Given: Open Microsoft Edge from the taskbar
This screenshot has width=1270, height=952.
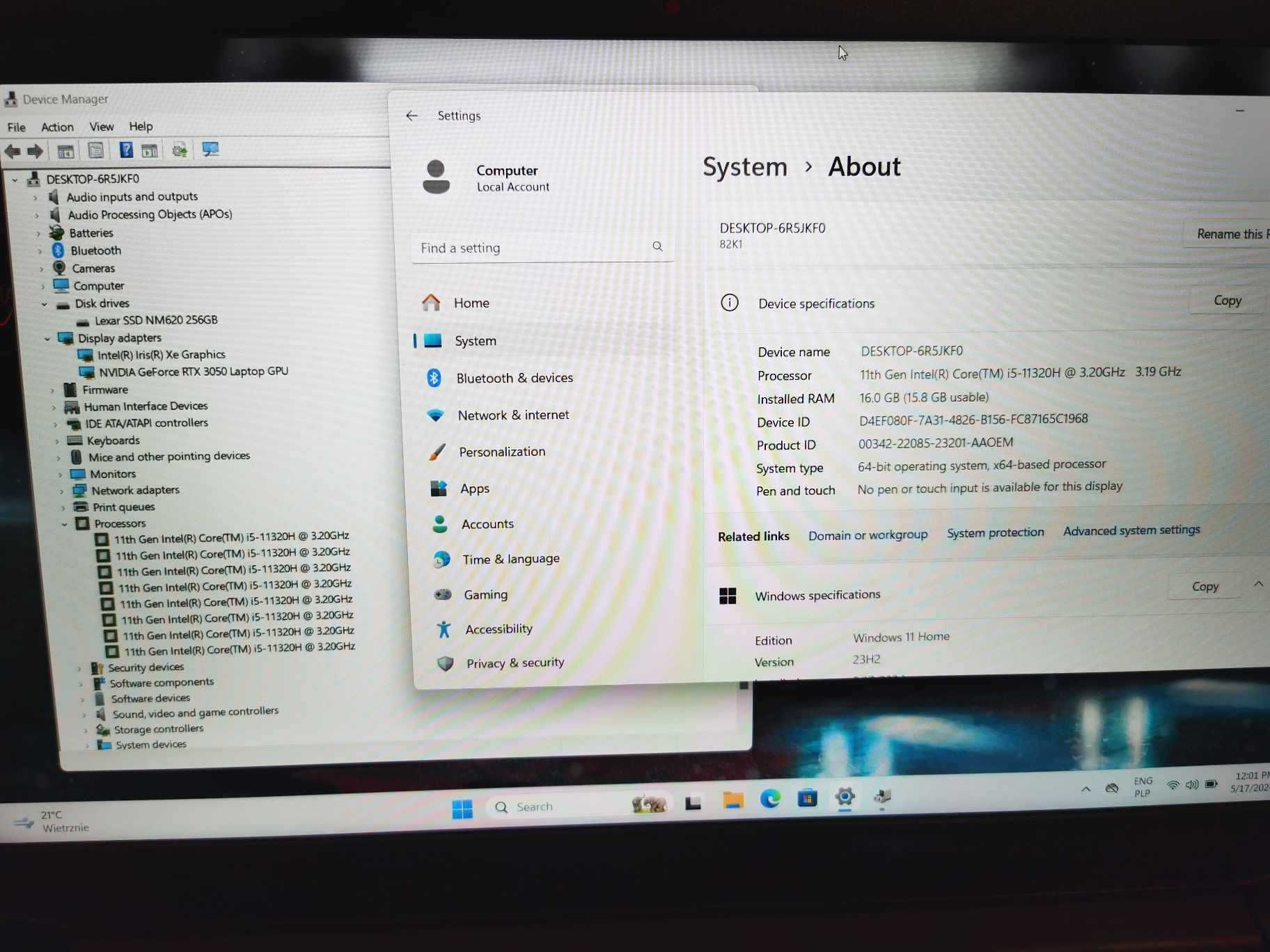Looking at the screenshot, I should pyautogui.click(x=770, y=799).
